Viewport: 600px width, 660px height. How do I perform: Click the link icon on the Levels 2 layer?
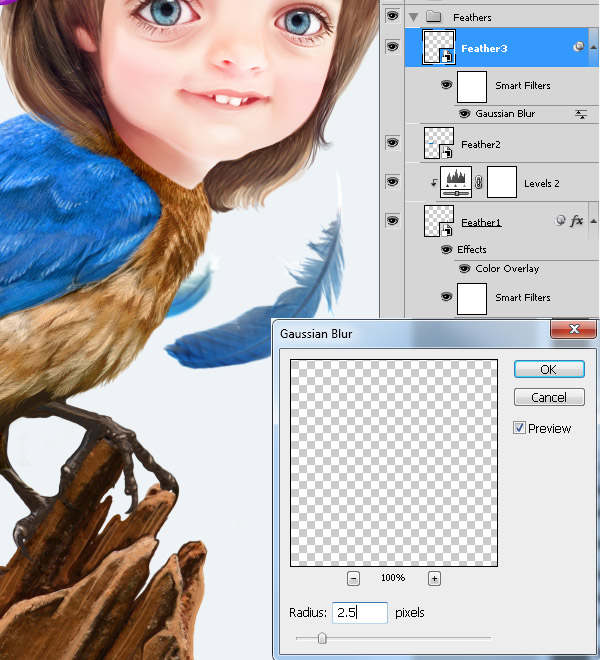coord(479,183)
